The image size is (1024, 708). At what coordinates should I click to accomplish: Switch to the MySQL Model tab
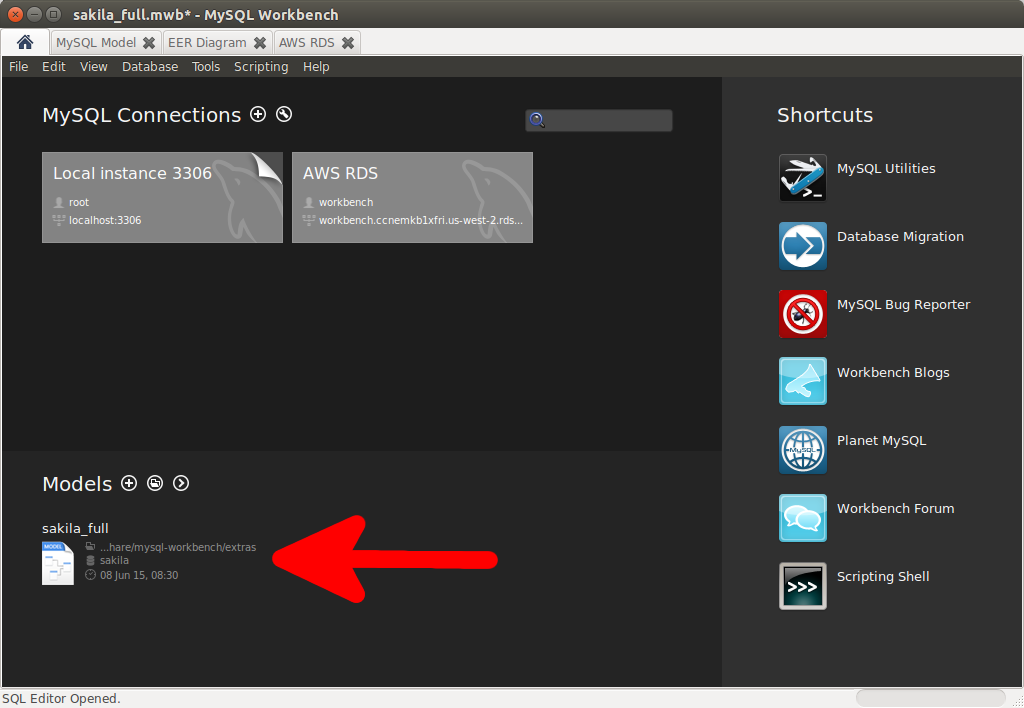pyautogui.click(x=96, y=42)
